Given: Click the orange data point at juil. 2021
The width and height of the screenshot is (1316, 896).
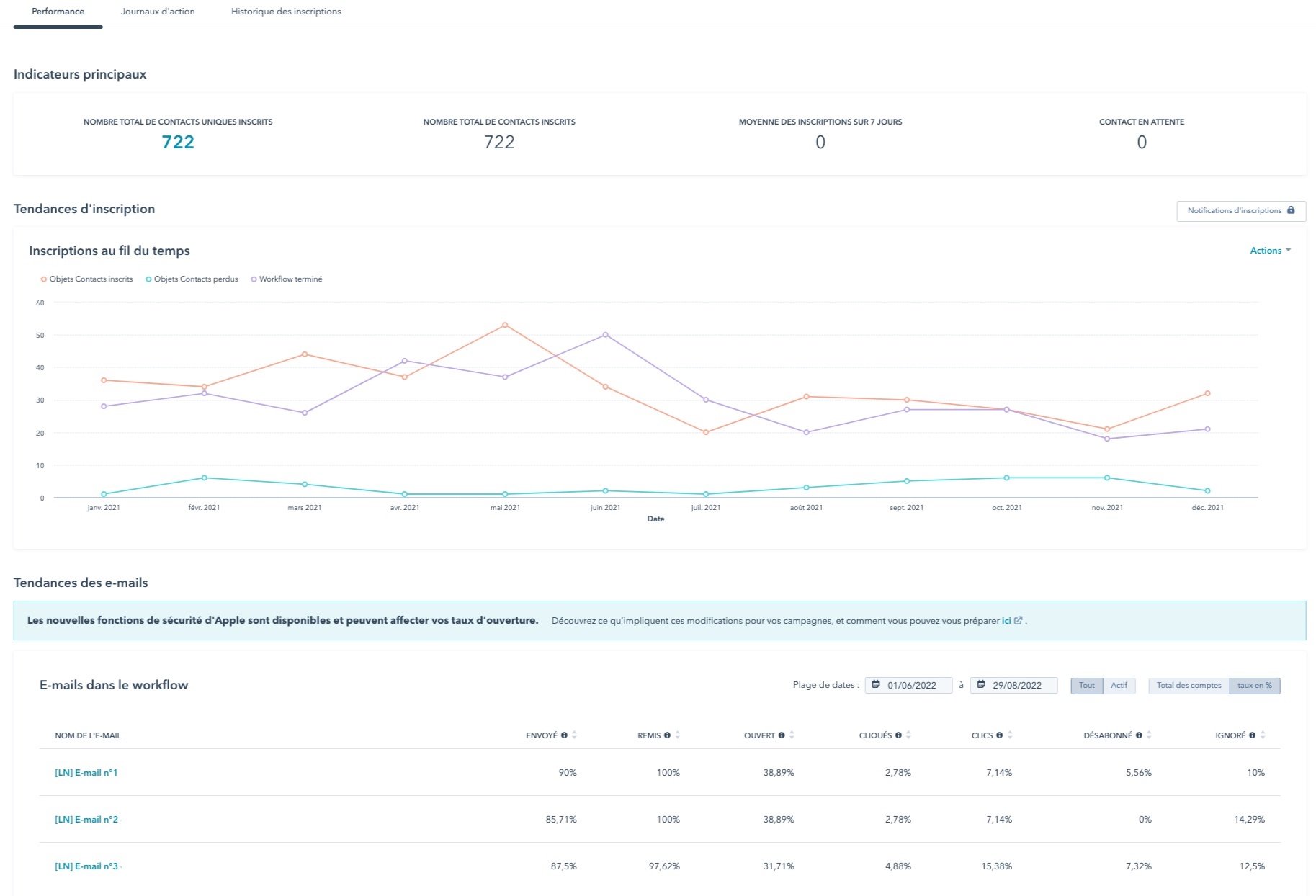Looking at the screenshot, I should pos(706,432).
